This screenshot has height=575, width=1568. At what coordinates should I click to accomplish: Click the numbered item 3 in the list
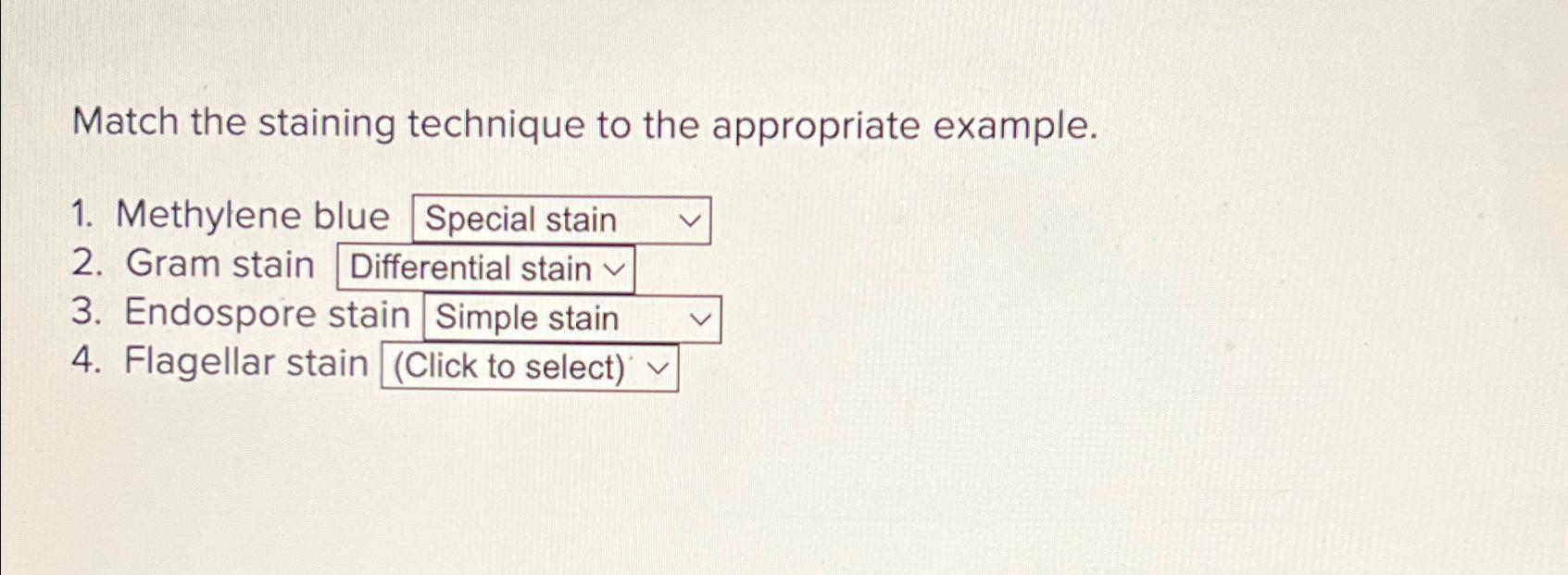click(x=85, y=315)
